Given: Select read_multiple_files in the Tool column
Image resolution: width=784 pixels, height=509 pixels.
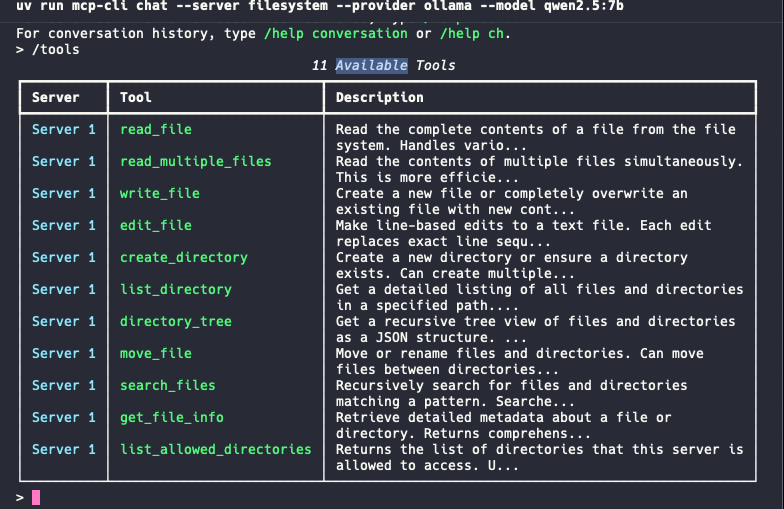Looking at the screenshot, I should pos(196,162).
